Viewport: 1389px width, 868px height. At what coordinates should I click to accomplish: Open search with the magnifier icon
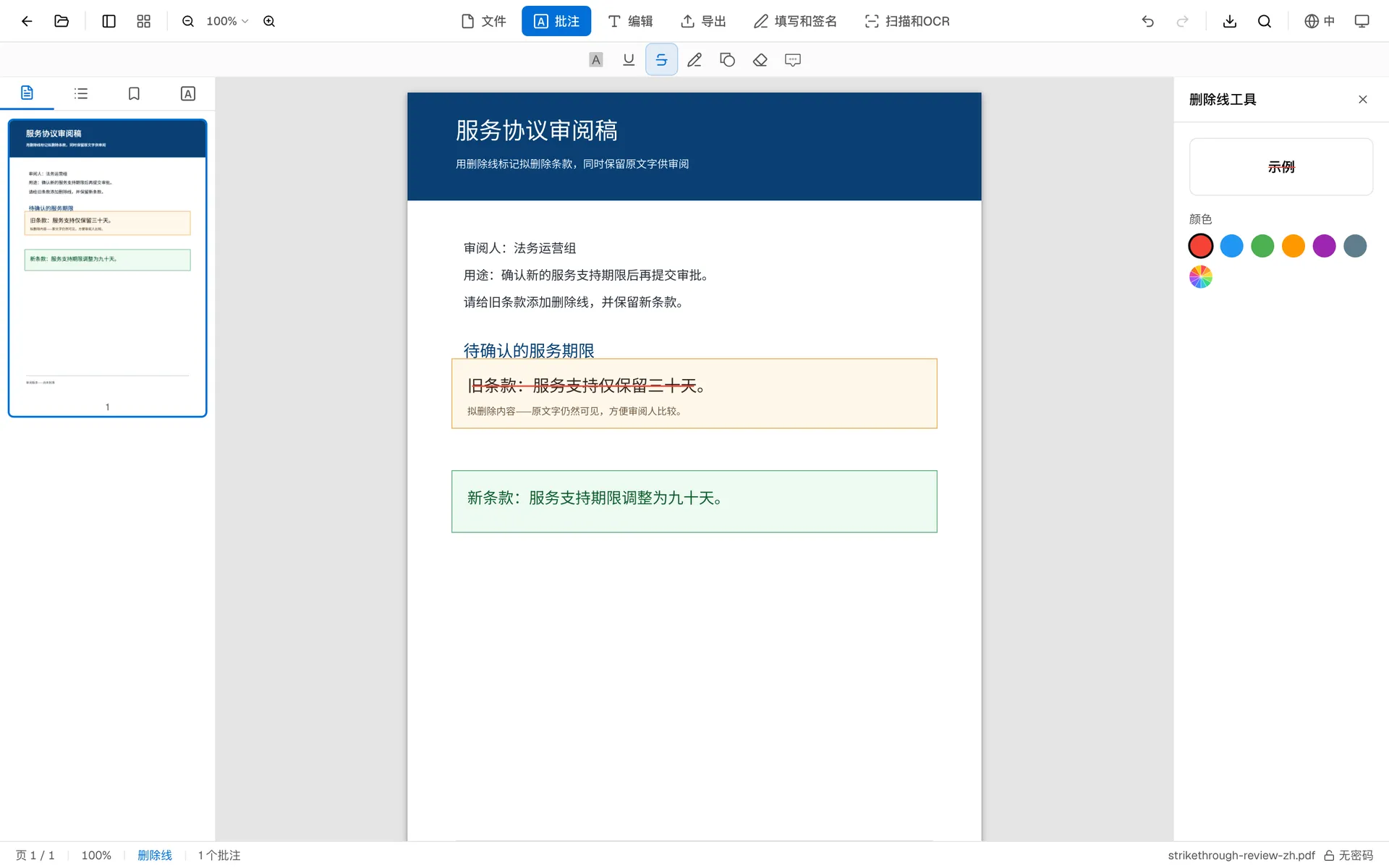(1264, 21)
